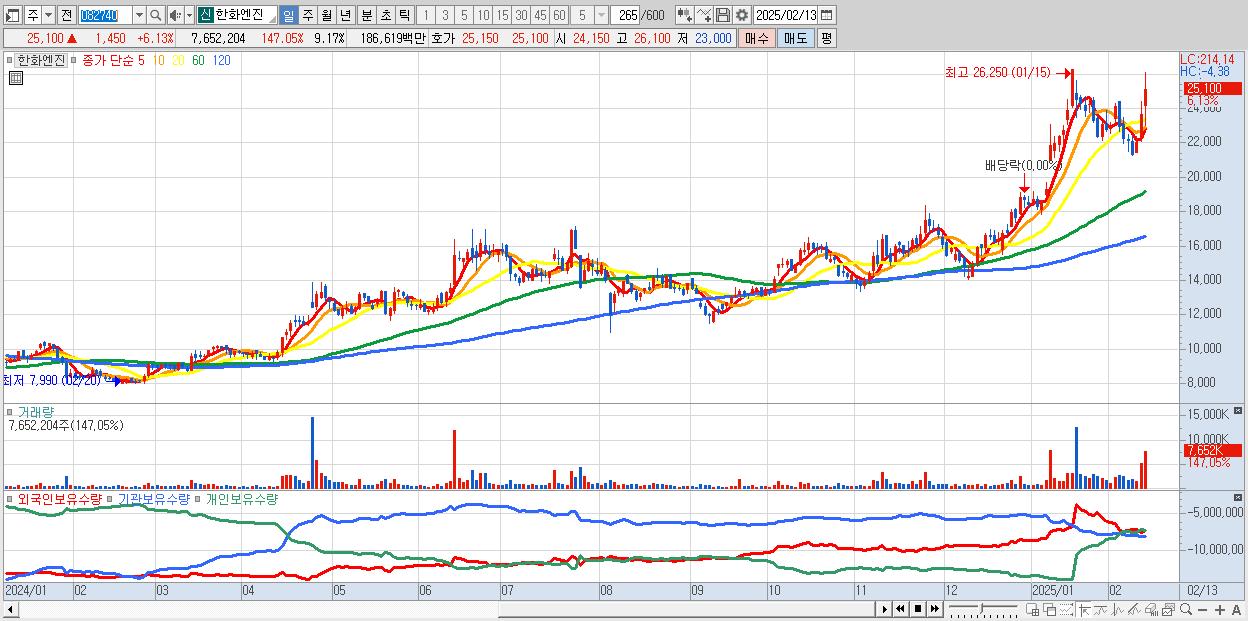The height and width of the screenshot is (621, 1248).
Task: Click the 개인보유수량 indicator label
Action: 241,498
